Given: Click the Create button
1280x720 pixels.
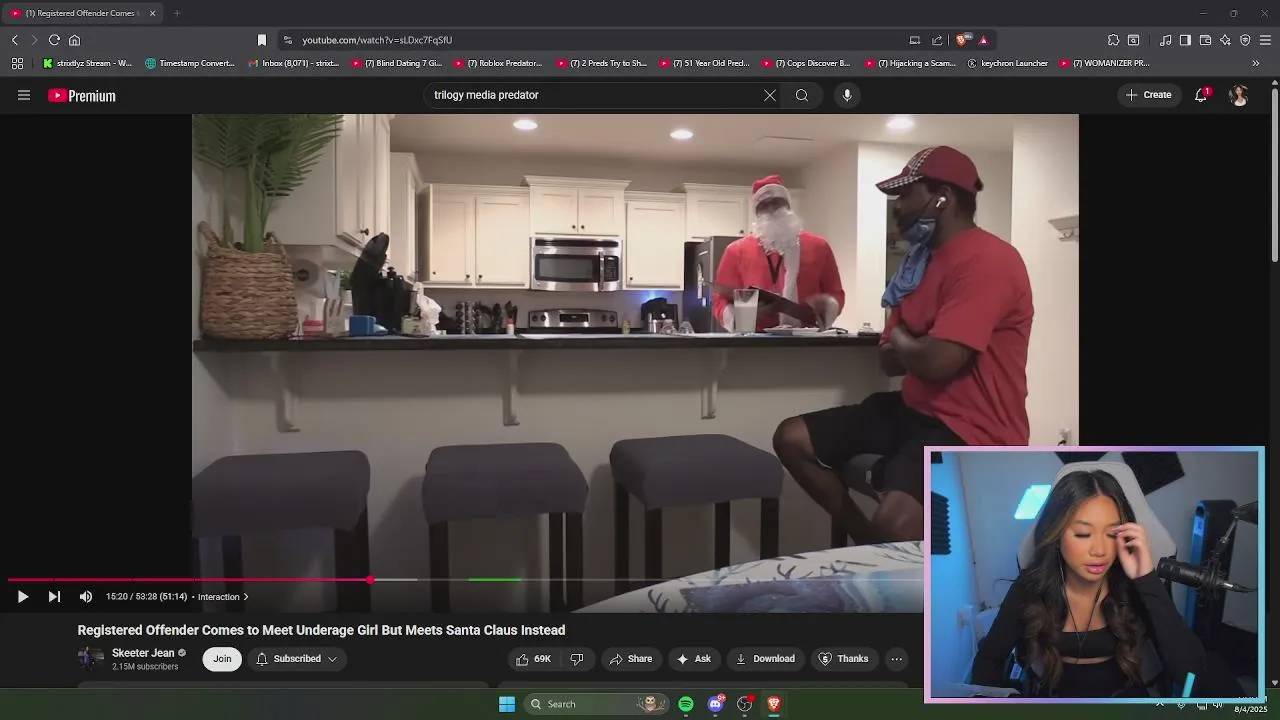Looking at the screenshot, I should [1148, 95].
